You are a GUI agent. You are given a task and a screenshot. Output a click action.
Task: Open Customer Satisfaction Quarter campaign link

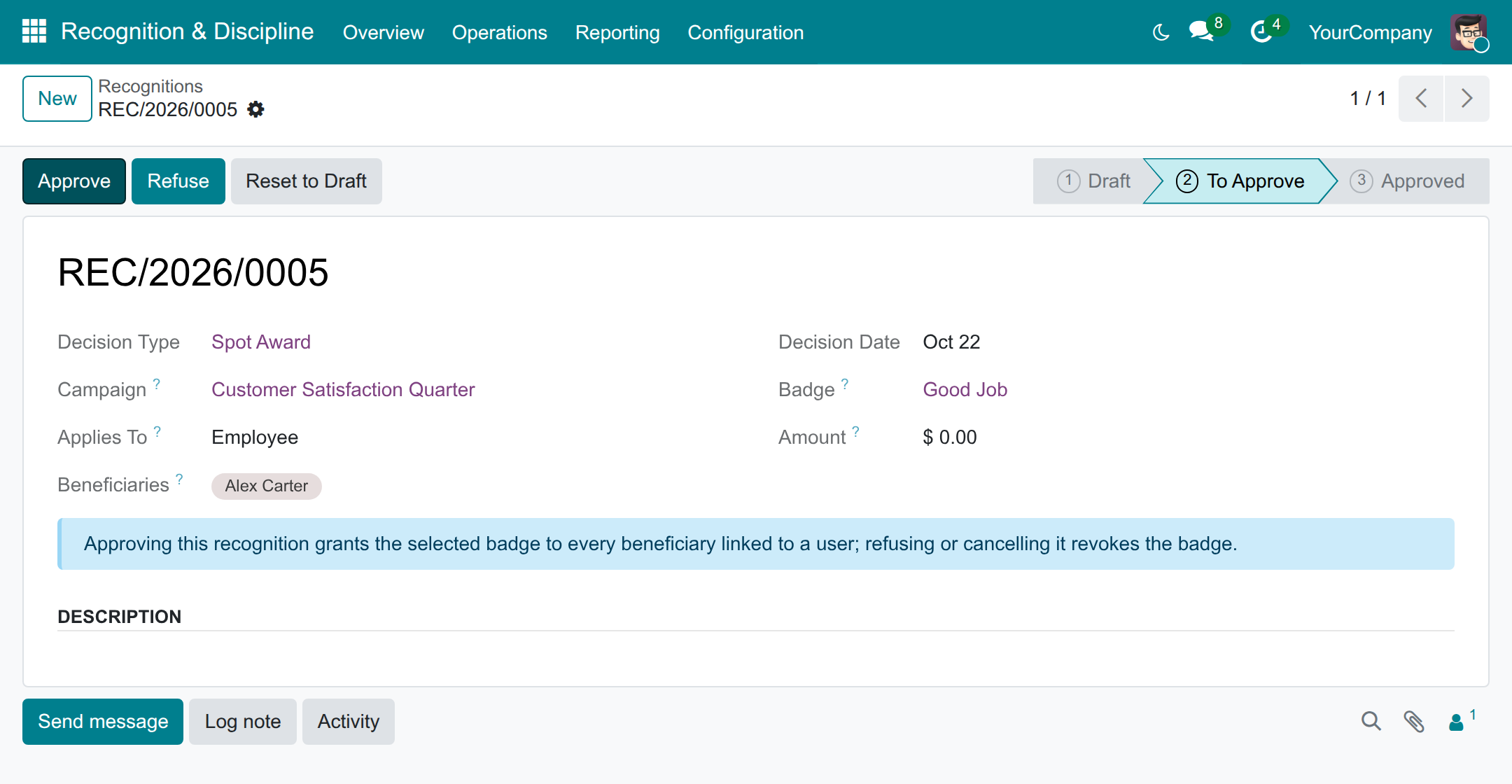click(x=343, y=389)
